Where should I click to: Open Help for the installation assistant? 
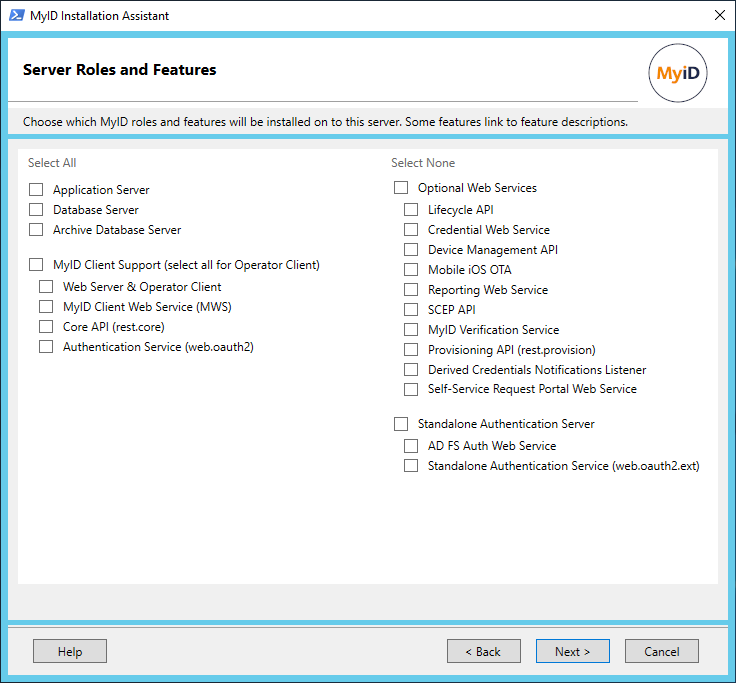[70, 651]
